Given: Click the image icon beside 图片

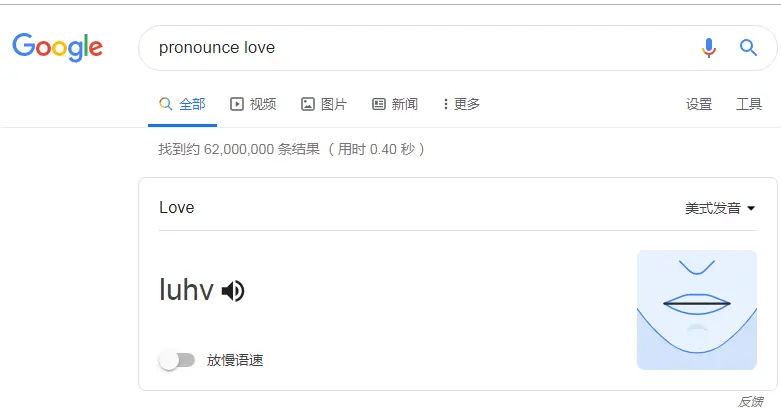Looking at the screenshot, I should point(308,104).
